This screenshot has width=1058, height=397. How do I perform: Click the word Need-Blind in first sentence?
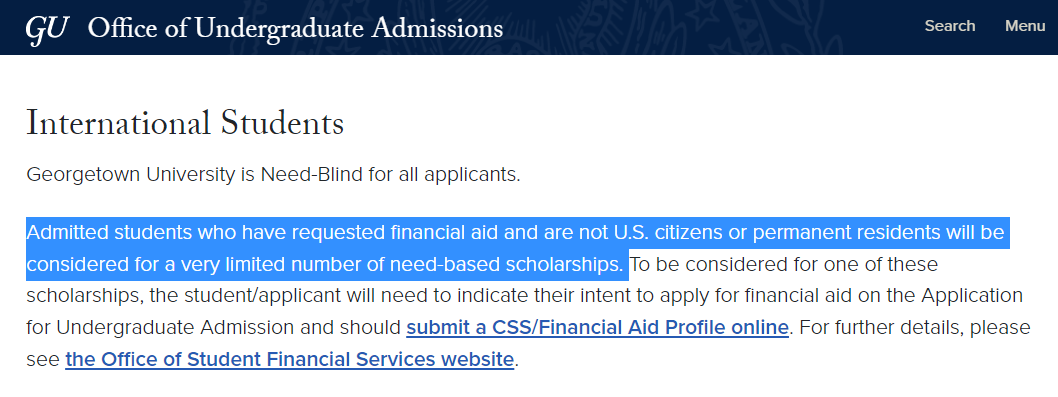tap(312, 175)
